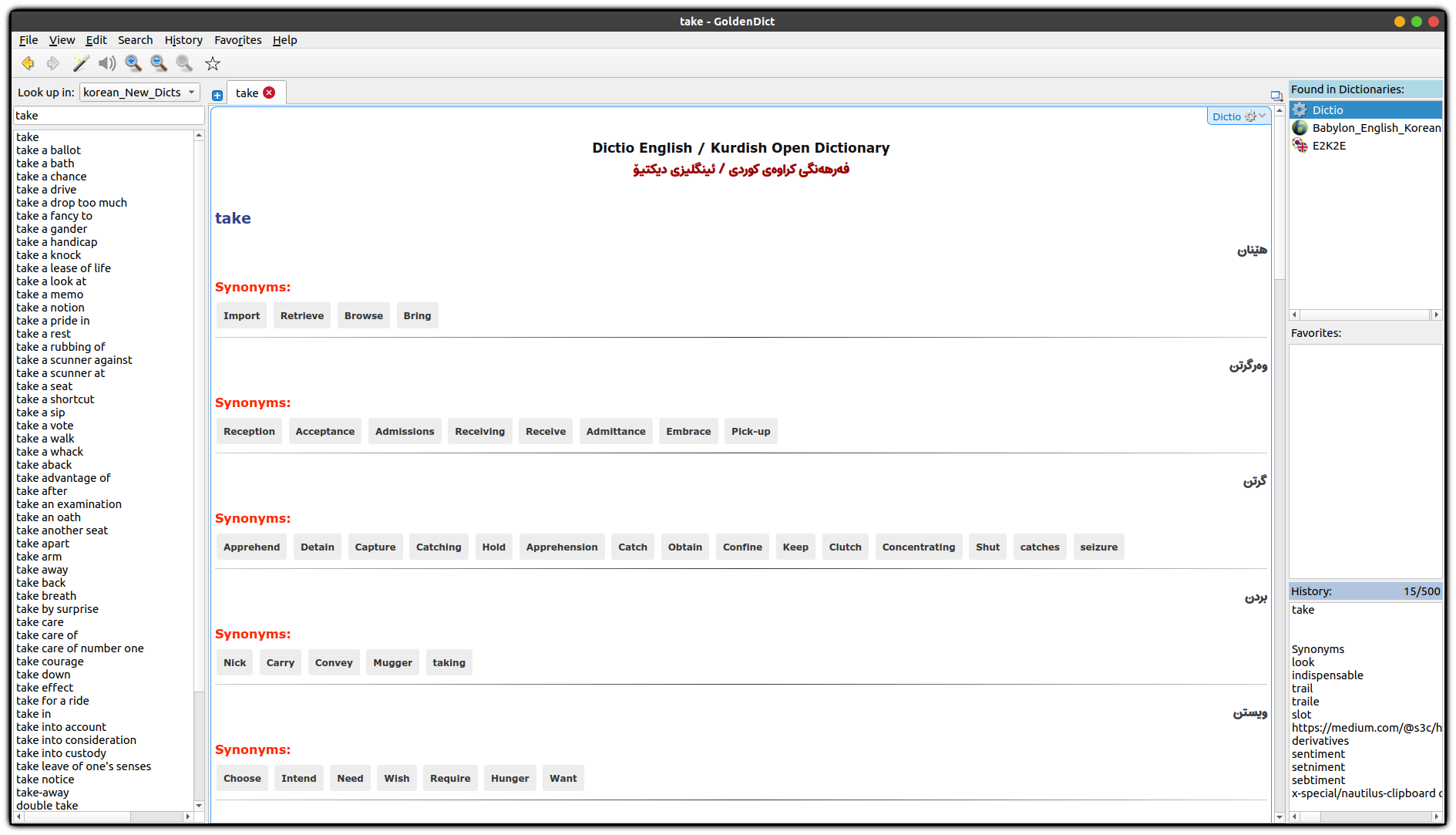Click the Import synonym button

coord(242,316)
